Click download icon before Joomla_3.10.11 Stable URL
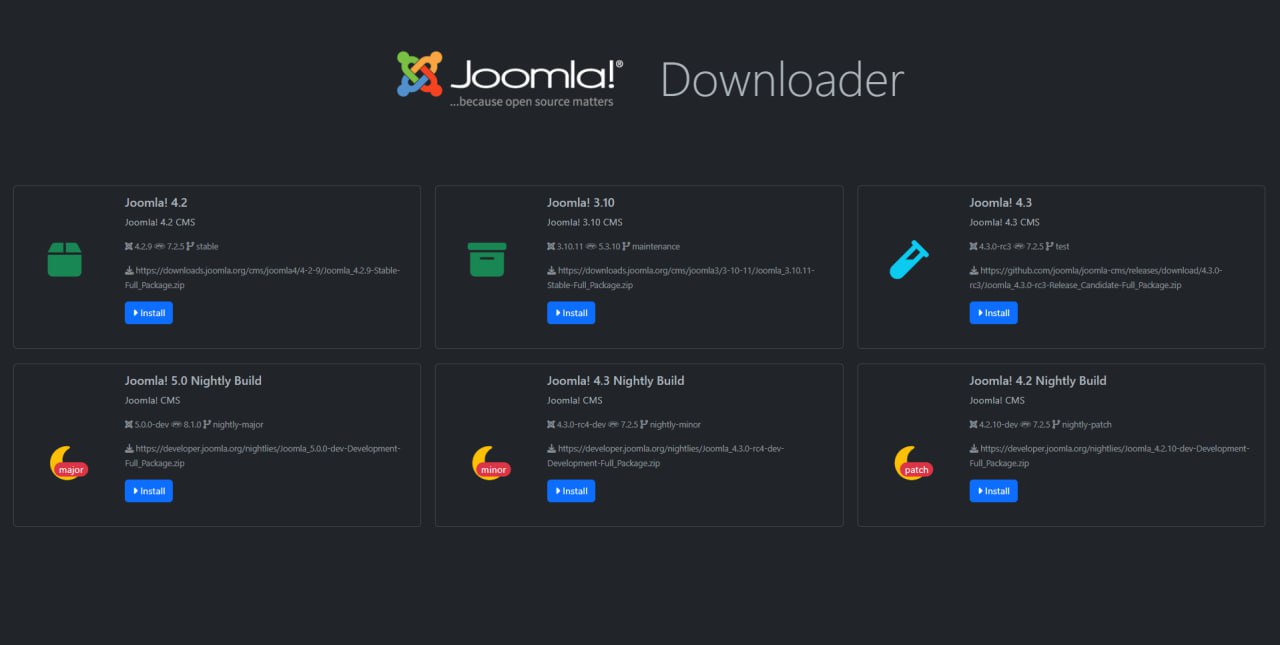This screenshot has width=1280, height=645. (551, 270)
